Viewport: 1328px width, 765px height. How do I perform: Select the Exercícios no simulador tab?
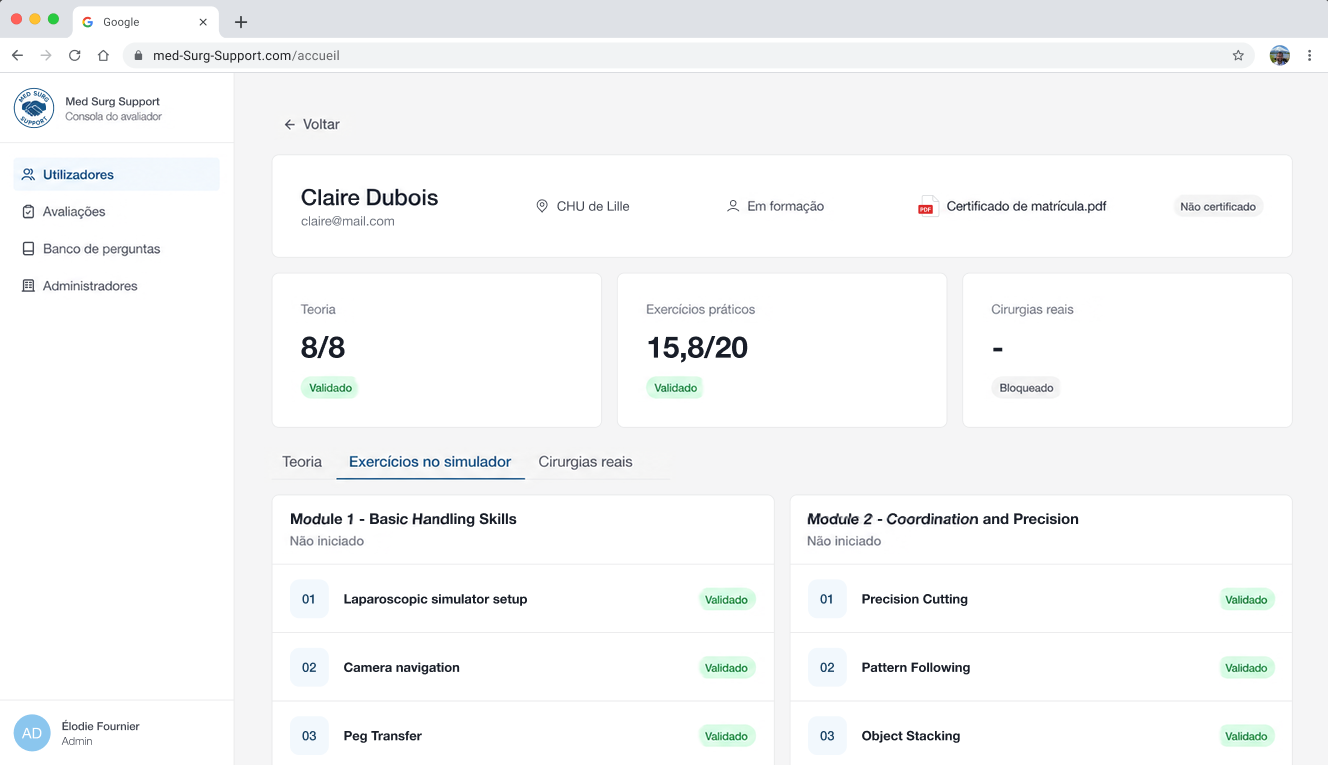click(x=430, y=462)
